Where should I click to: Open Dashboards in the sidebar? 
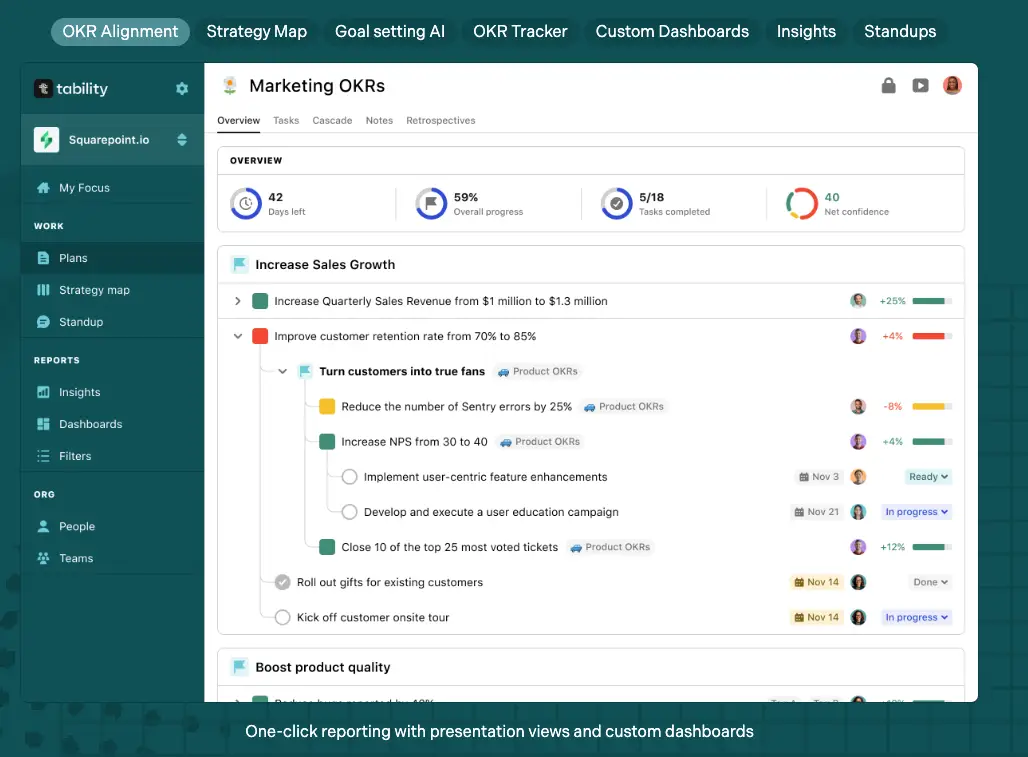(x=90, y=424)
